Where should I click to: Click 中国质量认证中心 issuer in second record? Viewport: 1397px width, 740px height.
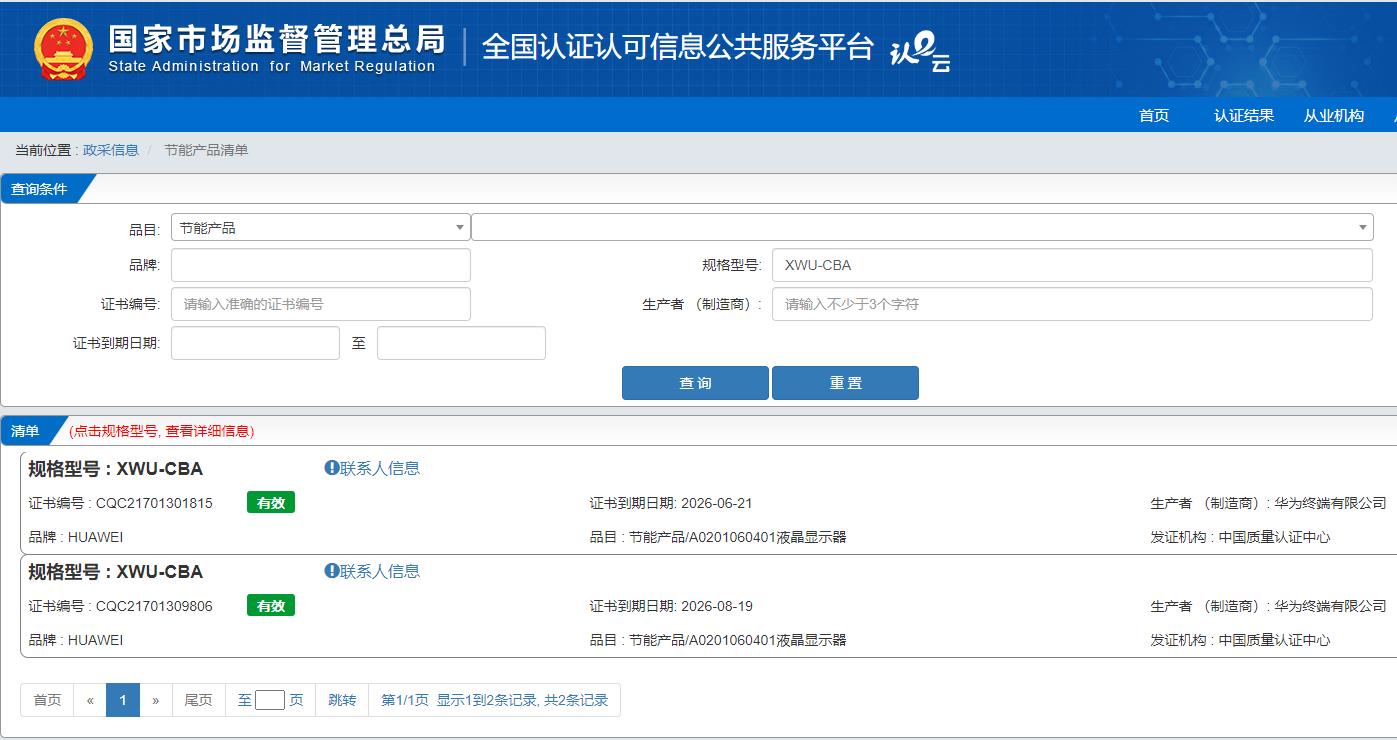pyautogui.click(x=1274, y=640)
